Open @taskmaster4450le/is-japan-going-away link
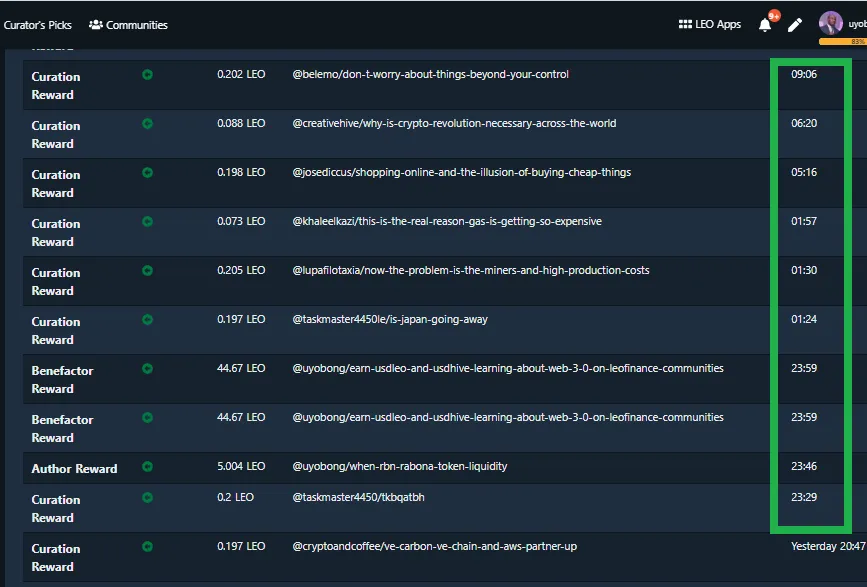This screenshot has height=587, width=867. tap(390, 319)
